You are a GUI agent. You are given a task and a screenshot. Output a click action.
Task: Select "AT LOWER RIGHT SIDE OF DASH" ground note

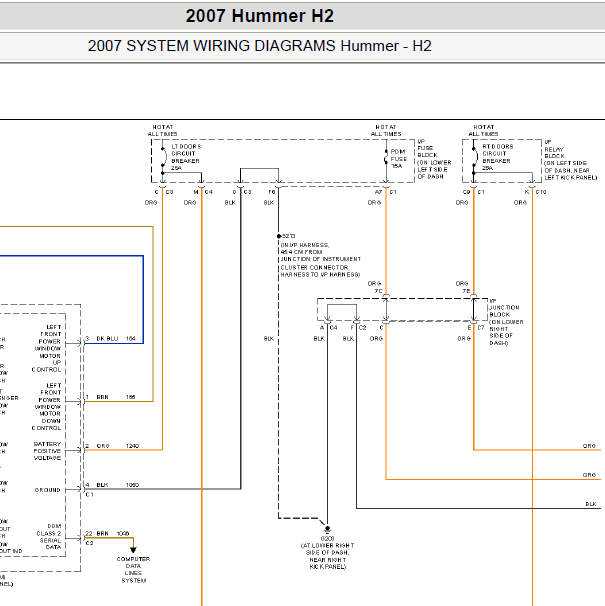coord(327,556)
